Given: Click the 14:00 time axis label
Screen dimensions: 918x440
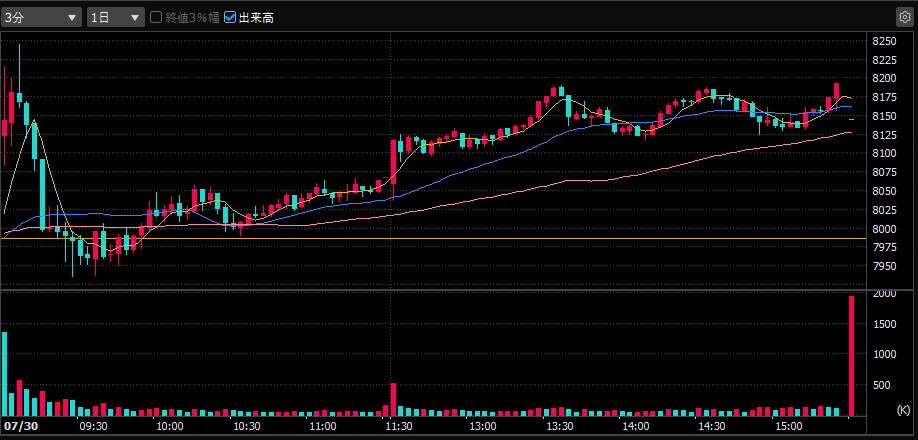Looking at the screenshot, I should (x=635, y=427).
